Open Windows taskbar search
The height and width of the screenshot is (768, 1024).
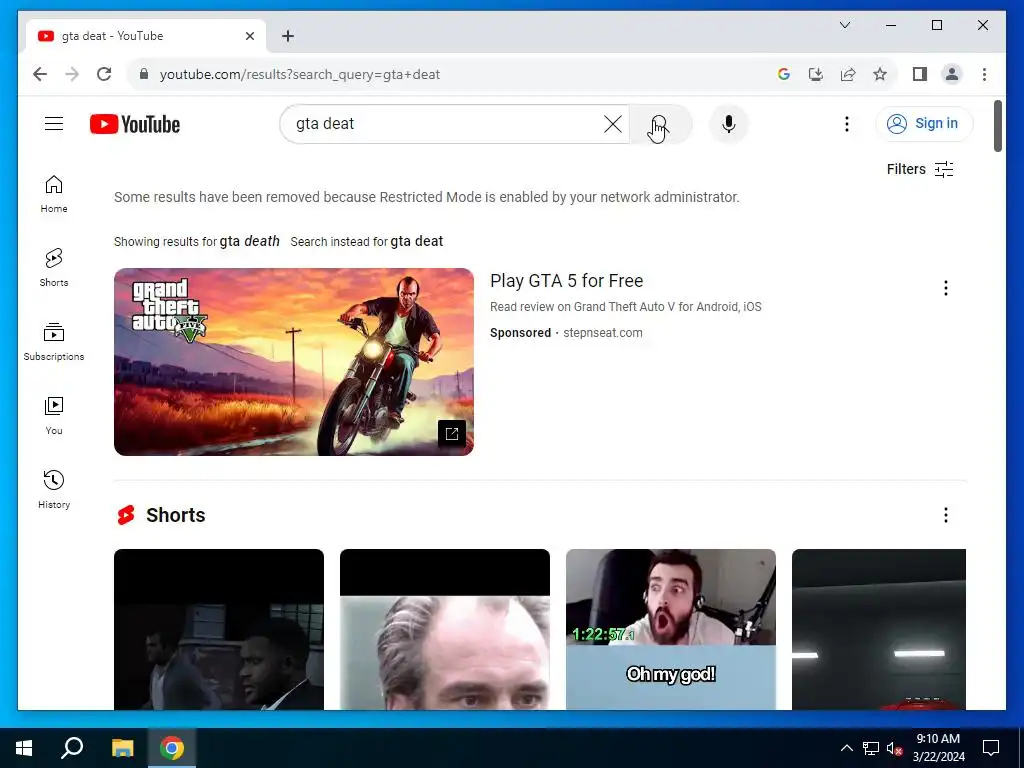[72, 748]
